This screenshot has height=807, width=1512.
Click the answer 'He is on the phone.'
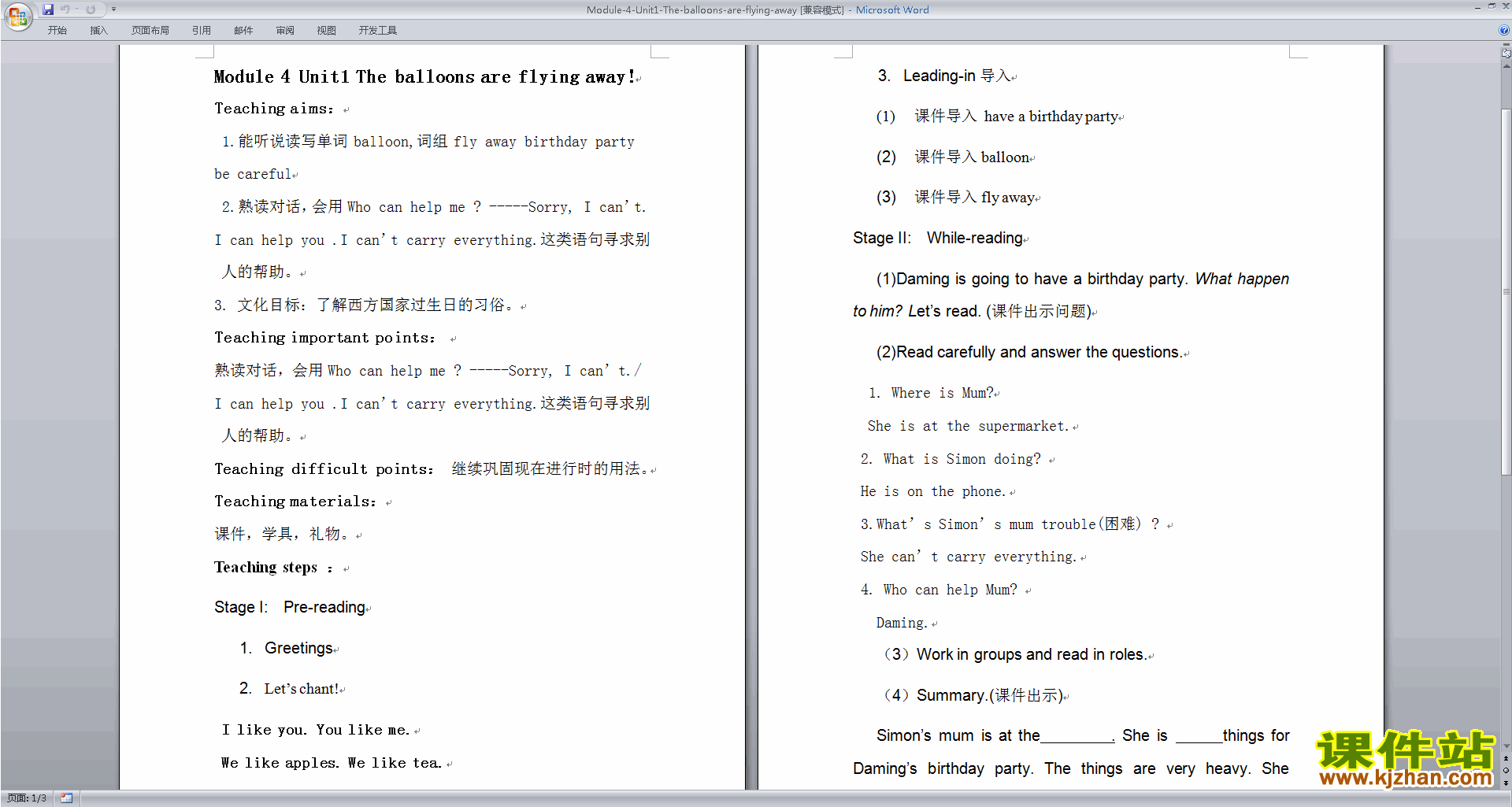coord(933,492)
